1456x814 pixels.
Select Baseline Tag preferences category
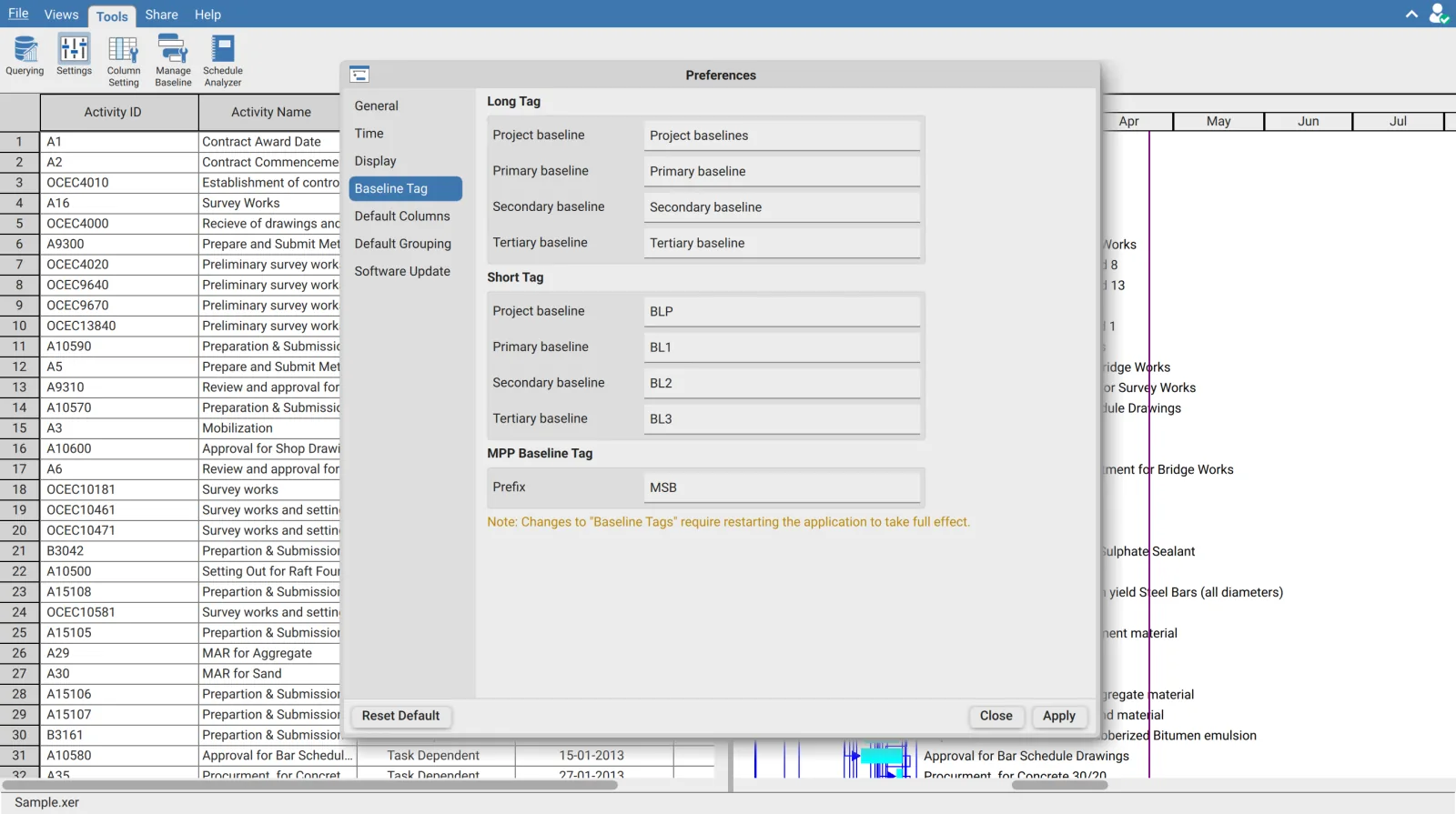pyautogui.click(x=405, y=188)
